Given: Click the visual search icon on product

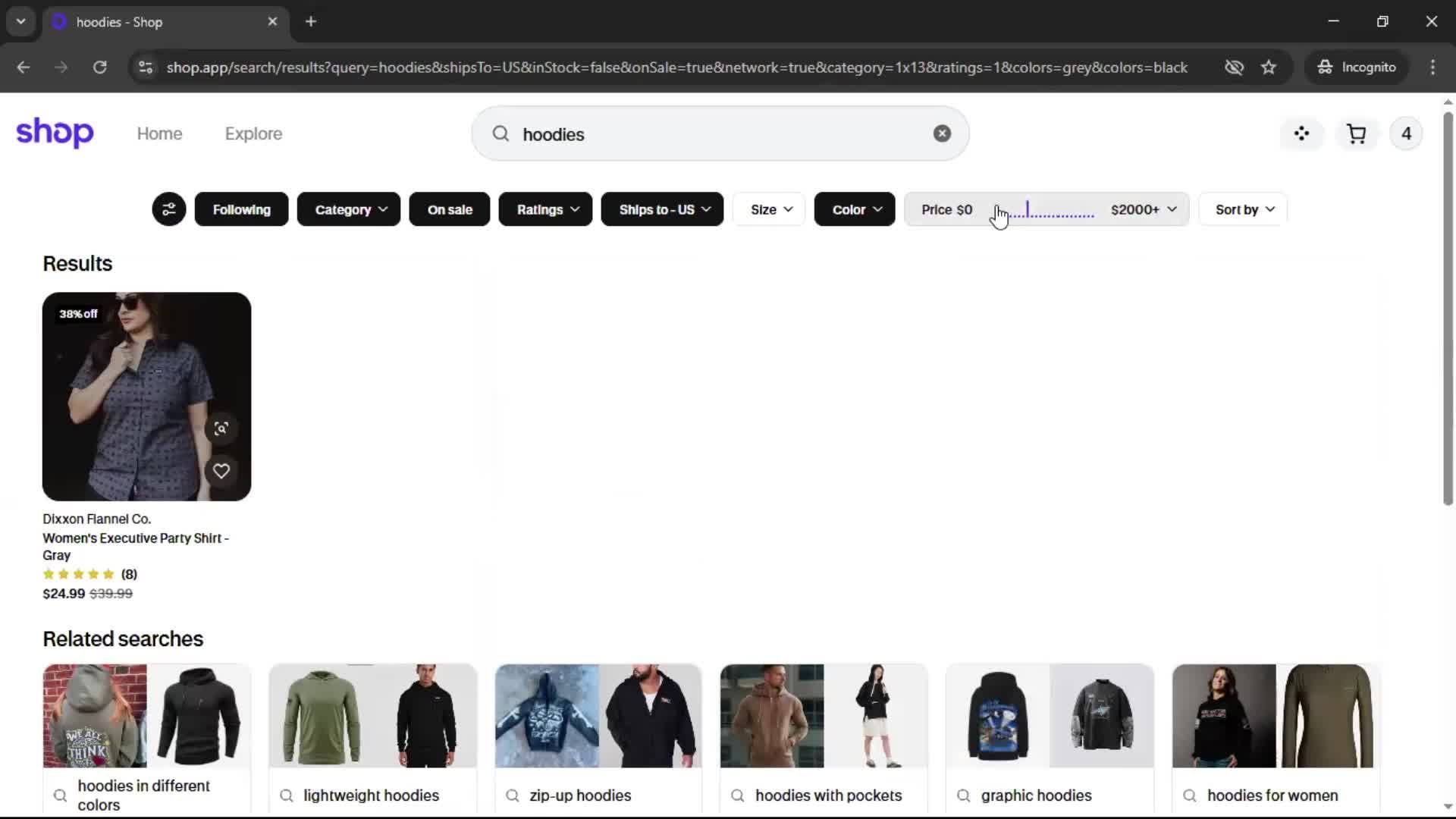Looking at the screenshot, I should (221, 428).
